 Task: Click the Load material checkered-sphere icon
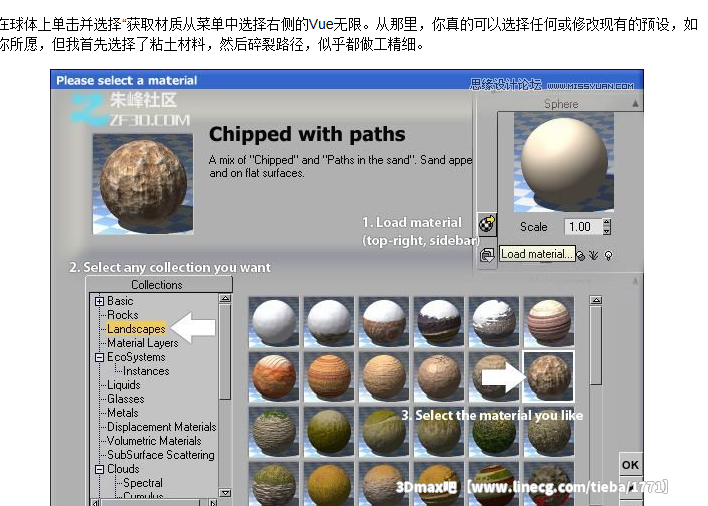click(x=487, y=224)
